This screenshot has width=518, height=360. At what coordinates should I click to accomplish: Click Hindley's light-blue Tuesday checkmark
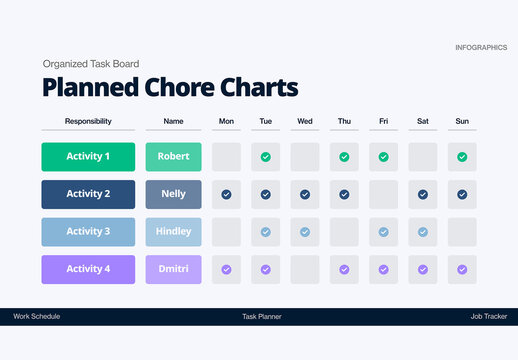(x=266, y=232)
